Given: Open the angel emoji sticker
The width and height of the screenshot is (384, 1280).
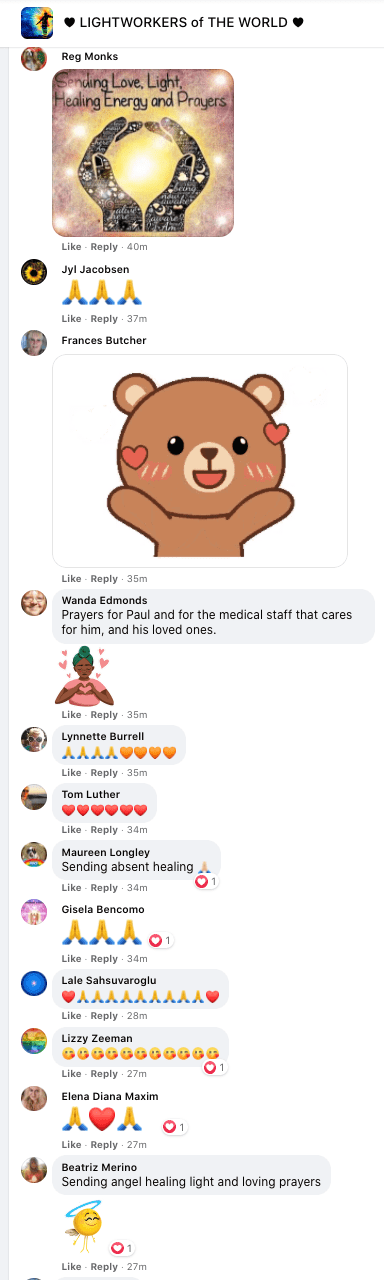Looking at the screenshot, I should pyautogui.click(x=85, y=1227).
